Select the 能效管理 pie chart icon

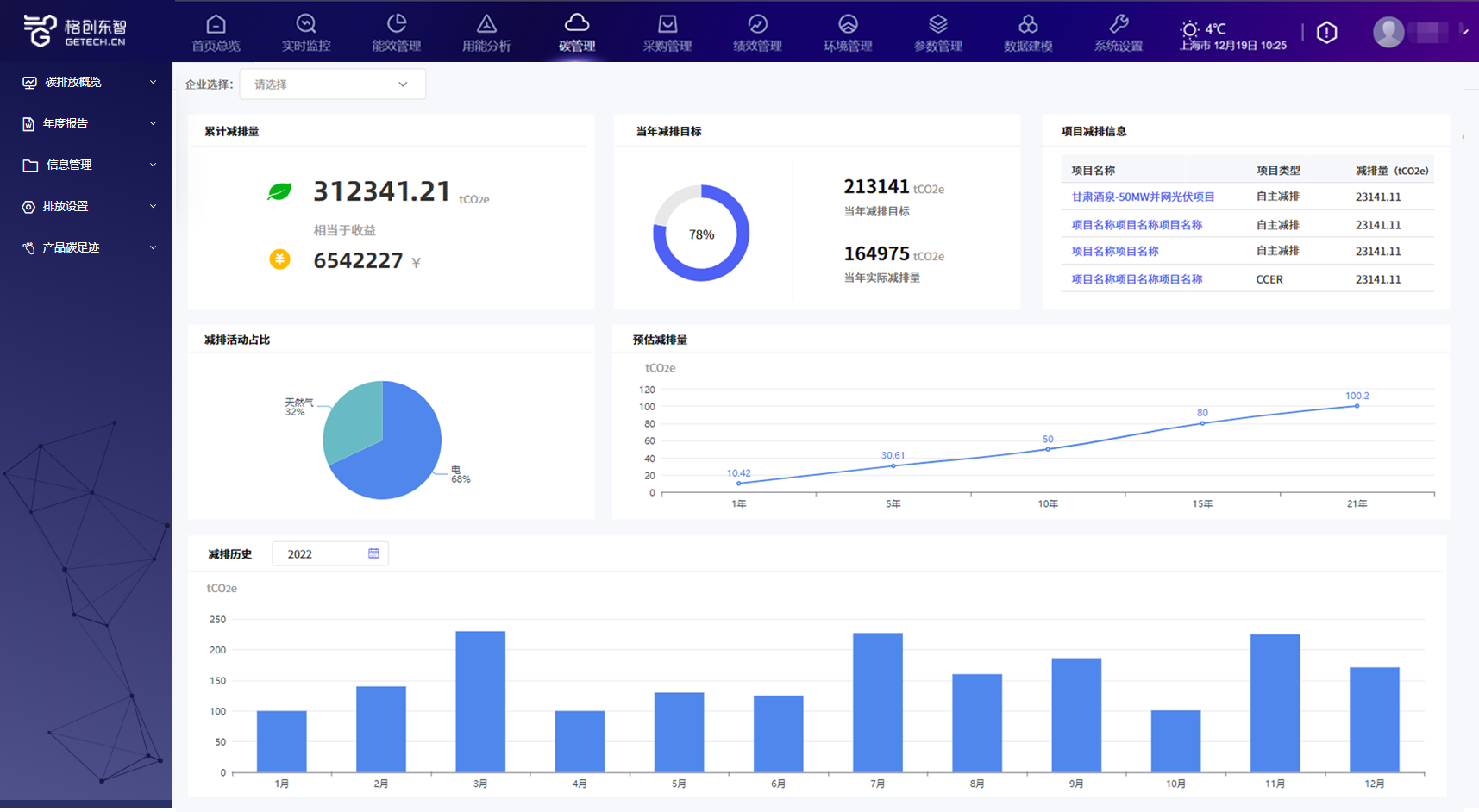397,24
